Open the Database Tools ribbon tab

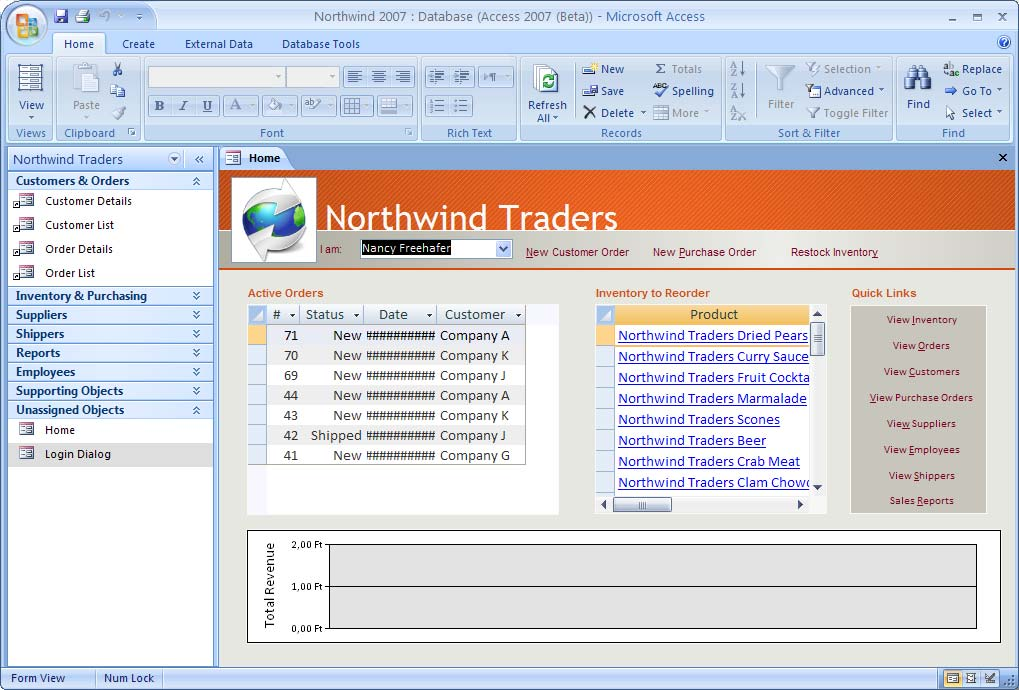(320, 44)
